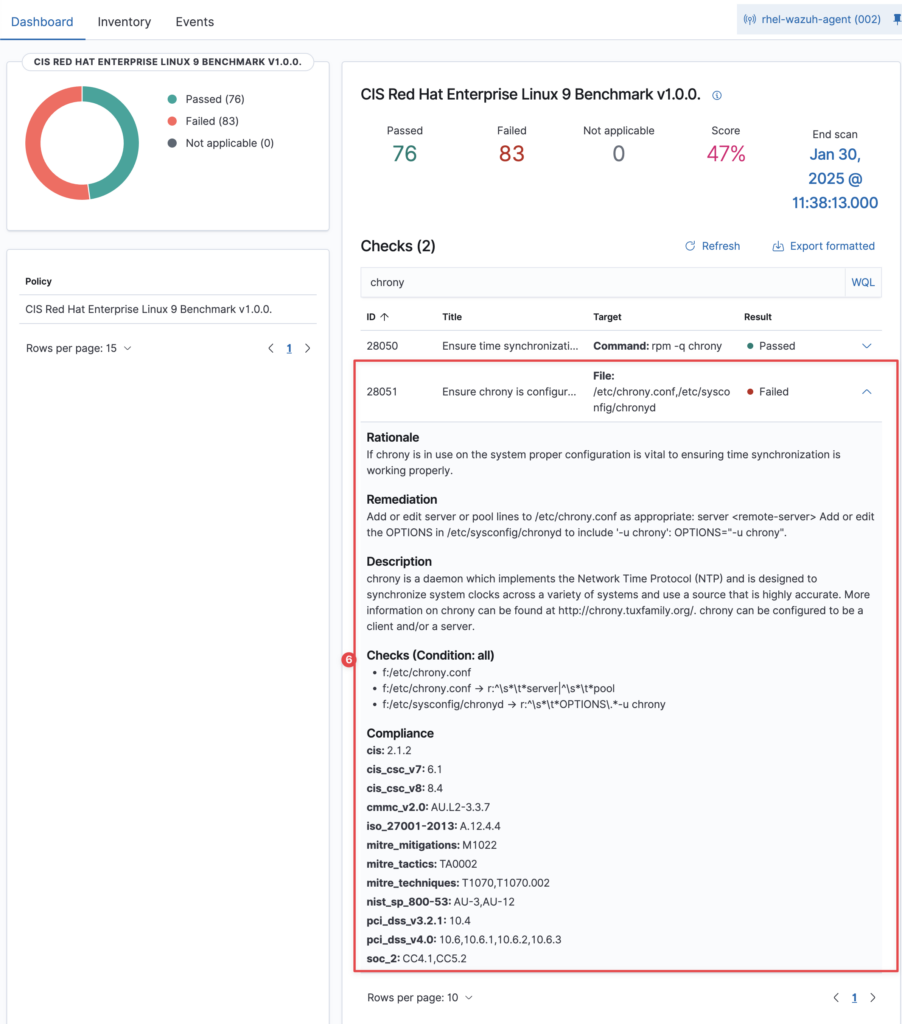The width and height of the screenshot is (902, 1024).
Task: Click the Checks (Condition: all) heading
Action: point(430,655)
